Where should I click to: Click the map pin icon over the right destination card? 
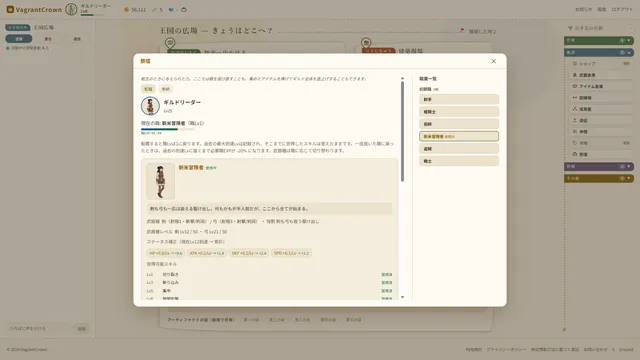(366, 42)
